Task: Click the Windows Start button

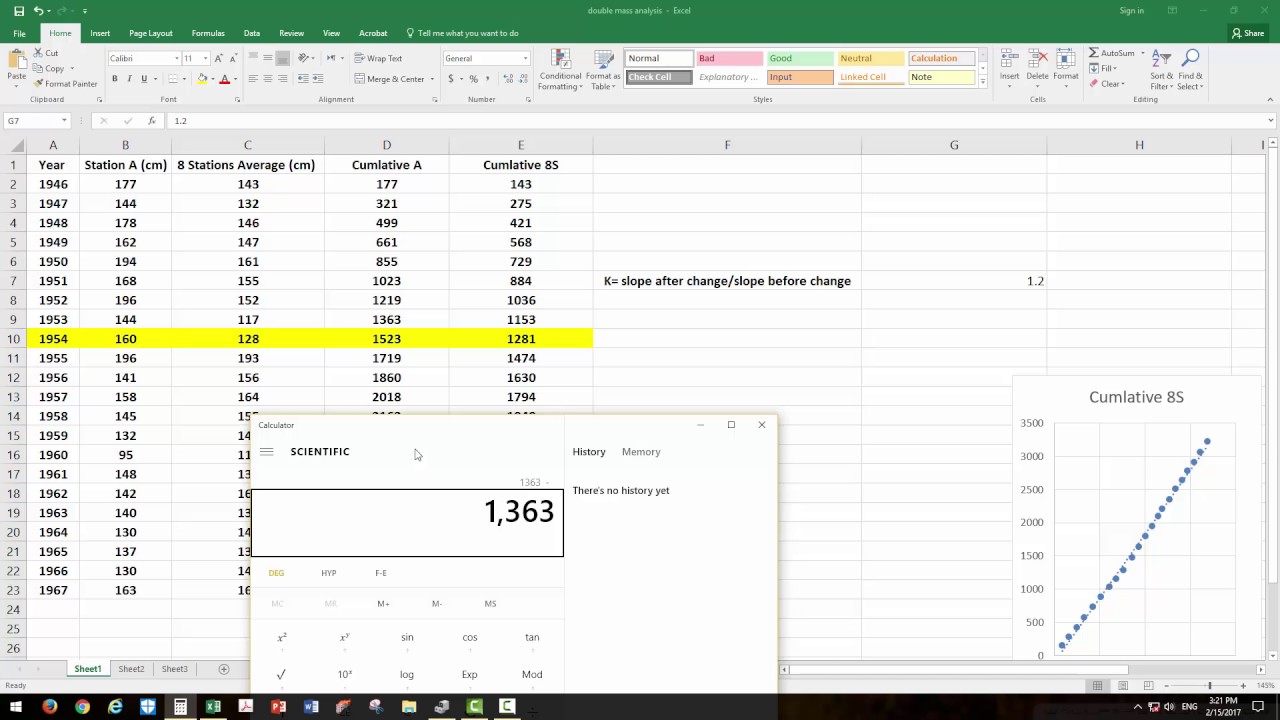Action: 16,707
